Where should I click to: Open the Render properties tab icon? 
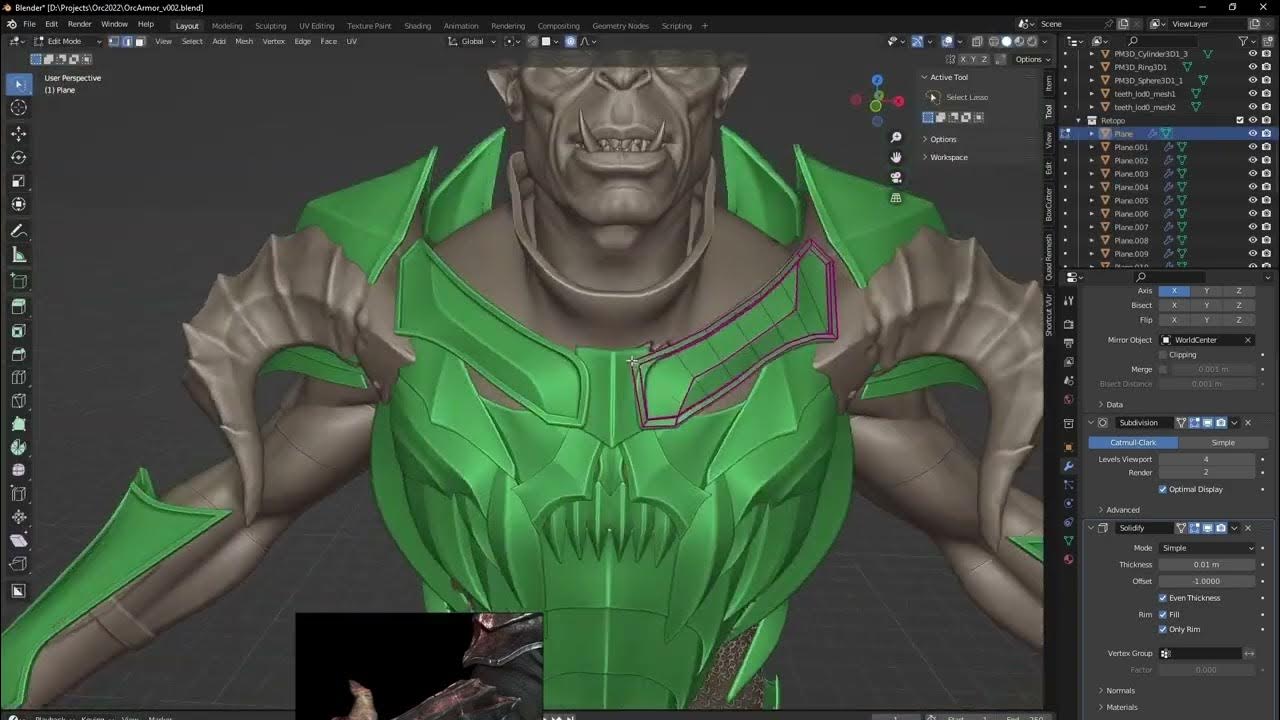click(x=1069, y=325)
